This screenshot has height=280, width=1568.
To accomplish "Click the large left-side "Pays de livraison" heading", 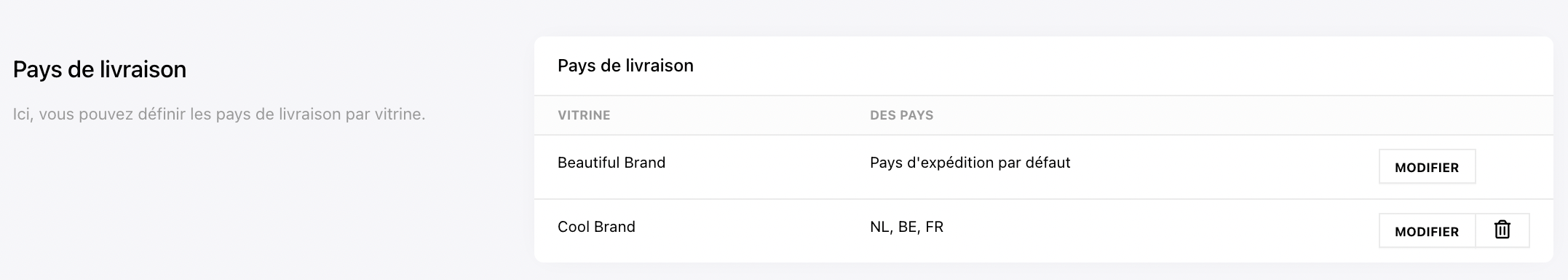I will click(100, 69).
